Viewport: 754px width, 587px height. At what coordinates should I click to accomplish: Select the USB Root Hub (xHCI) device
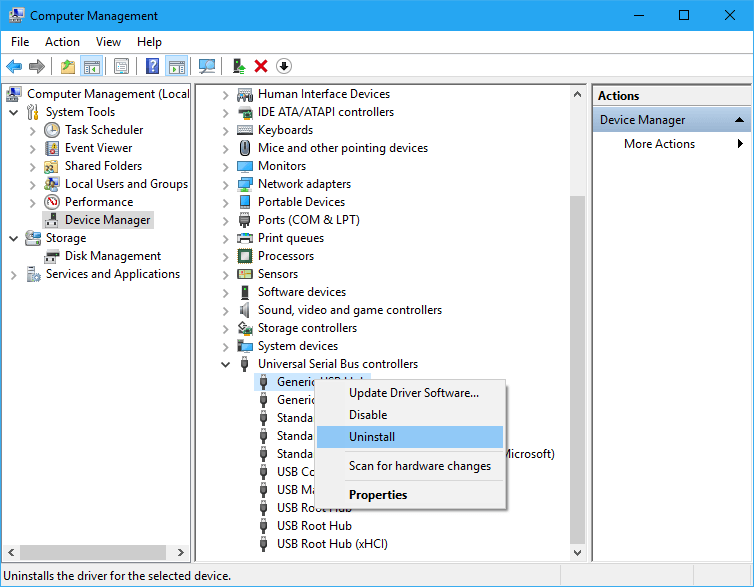(x=332, y=544)
